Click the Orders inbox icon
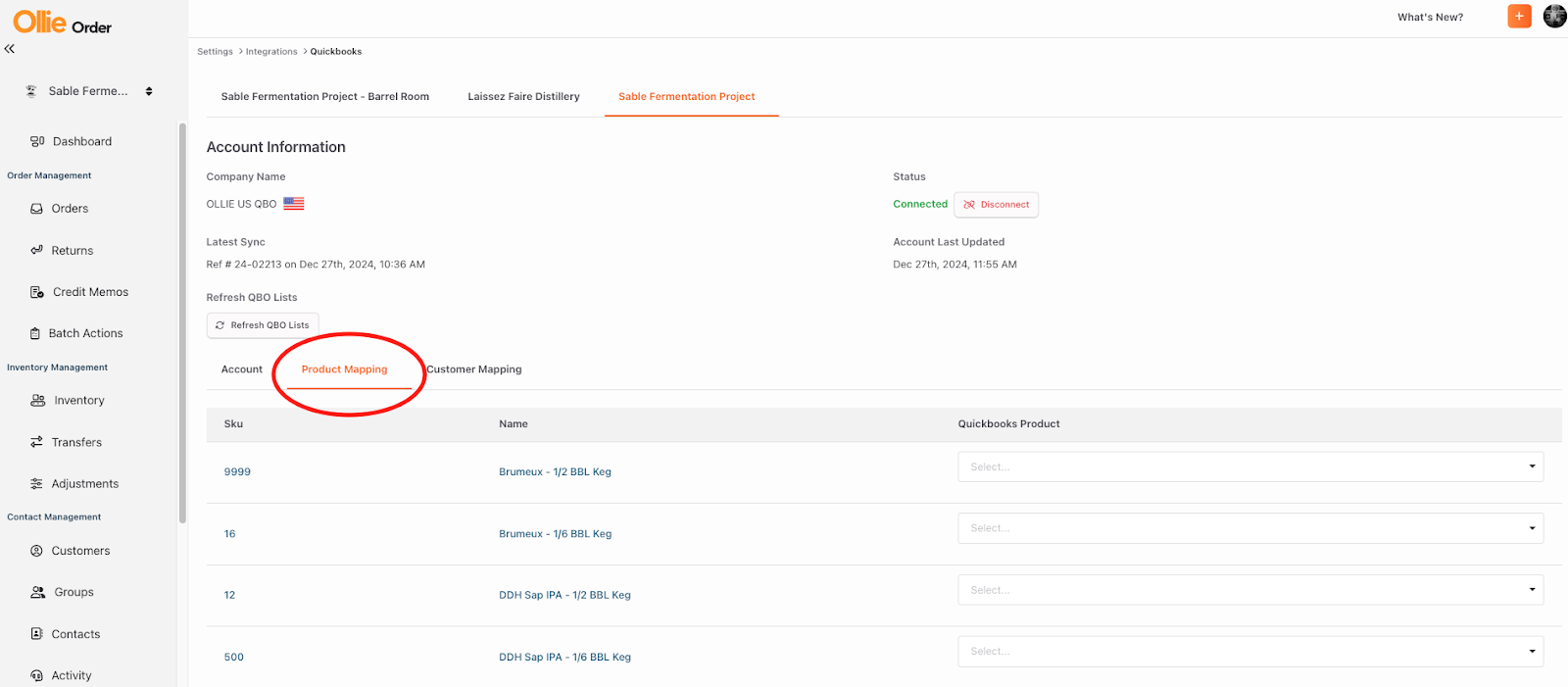This screenshot has width=1568, height=687. pos(36,209)
